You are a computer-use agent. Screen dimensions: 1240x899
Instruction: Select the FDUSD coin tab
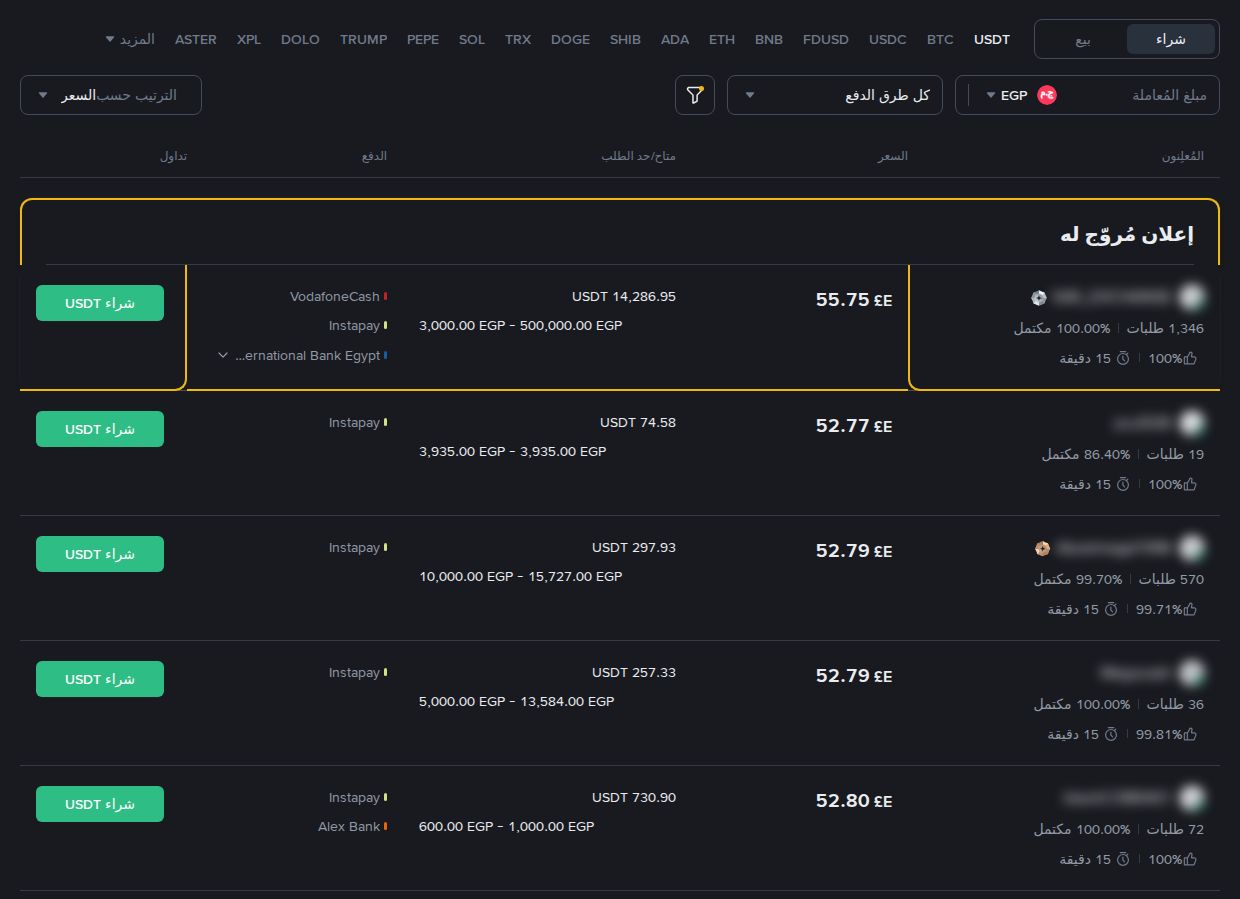pos(826,40)
